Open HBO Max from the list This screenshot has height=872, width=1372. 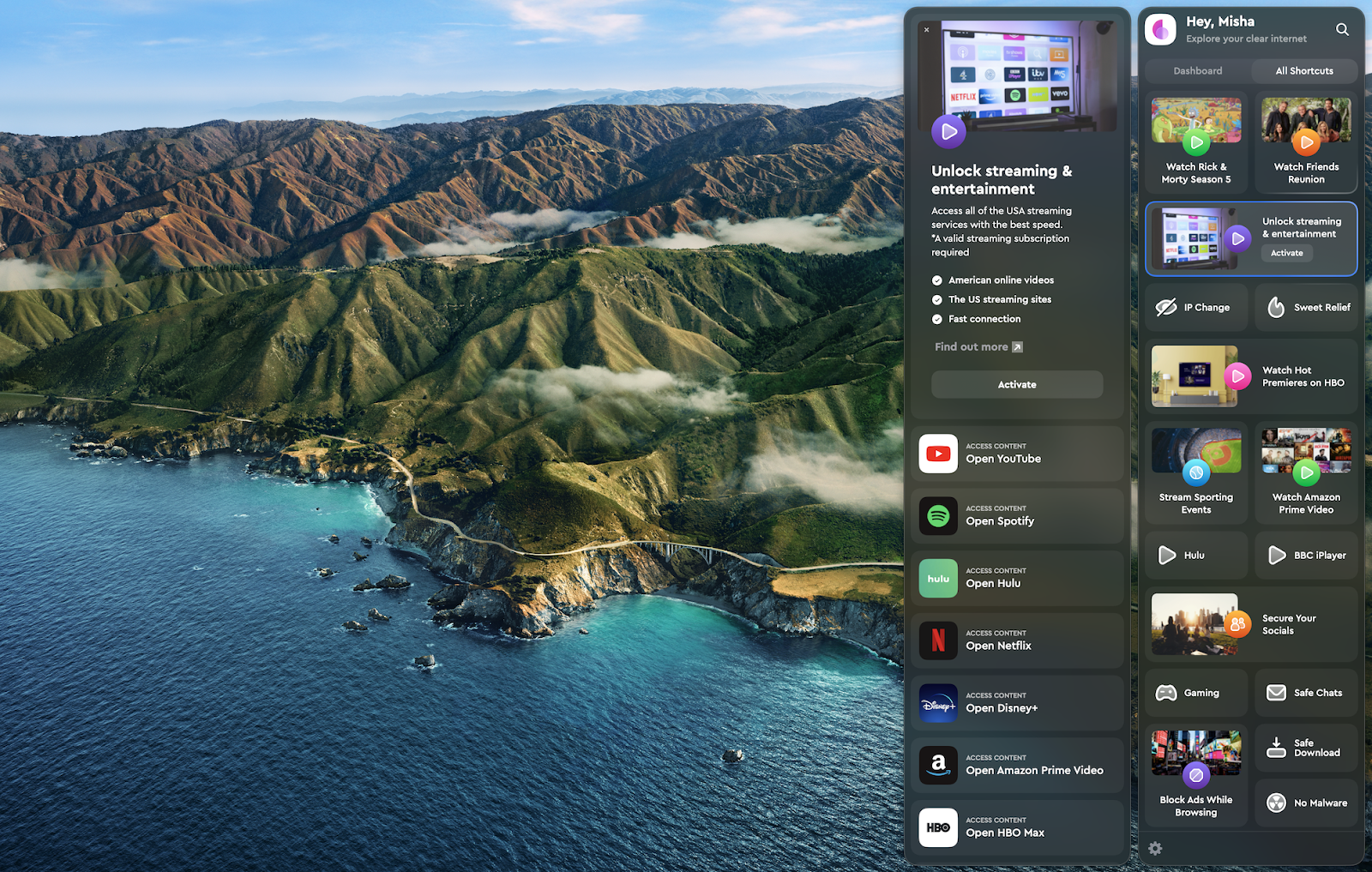click(1016, 827)
